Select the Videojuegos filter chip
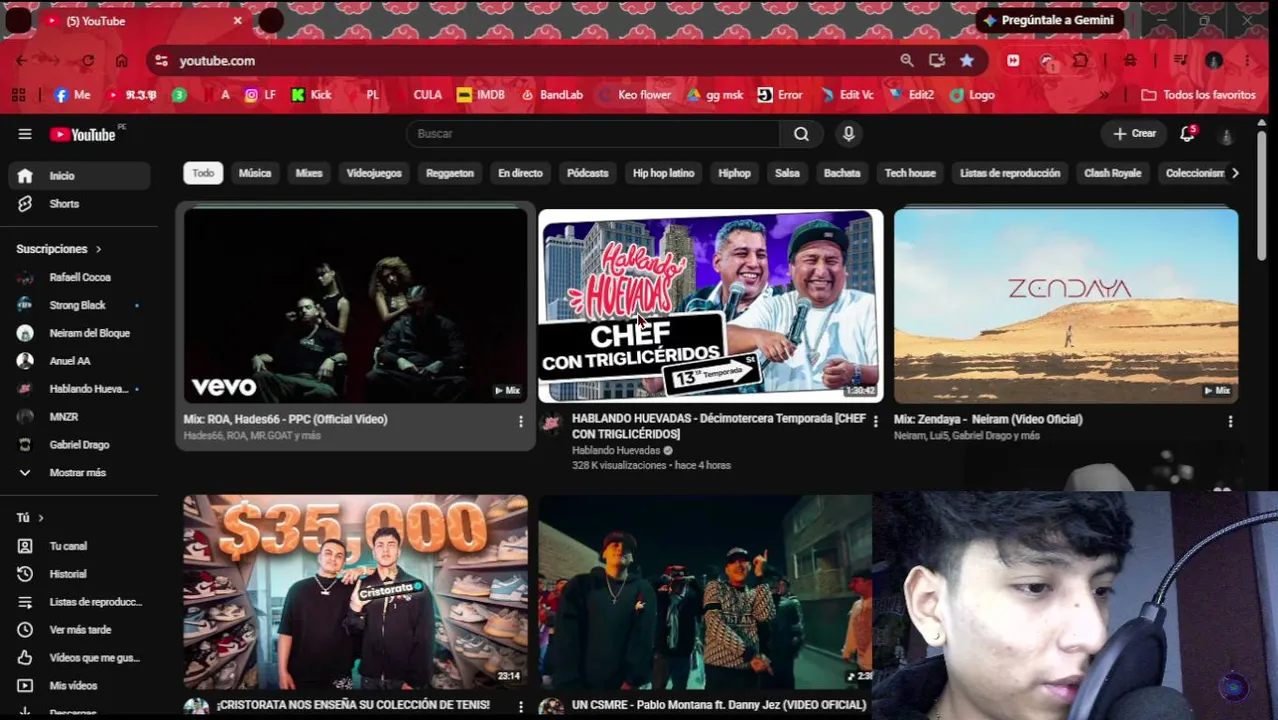1278x720 pixels. (374, 173)
